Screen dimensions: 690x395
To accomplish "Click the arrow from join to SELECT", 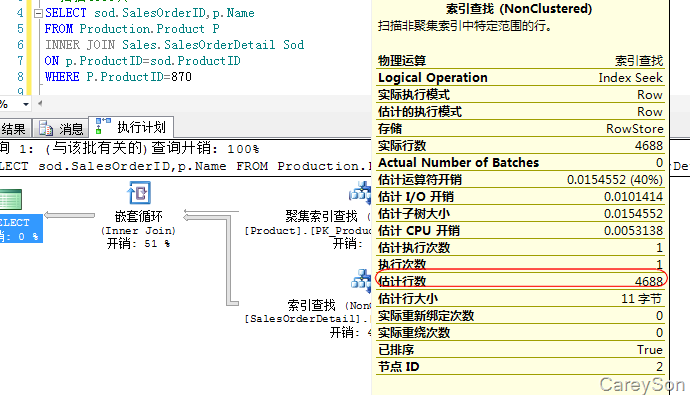I will 70,215.
